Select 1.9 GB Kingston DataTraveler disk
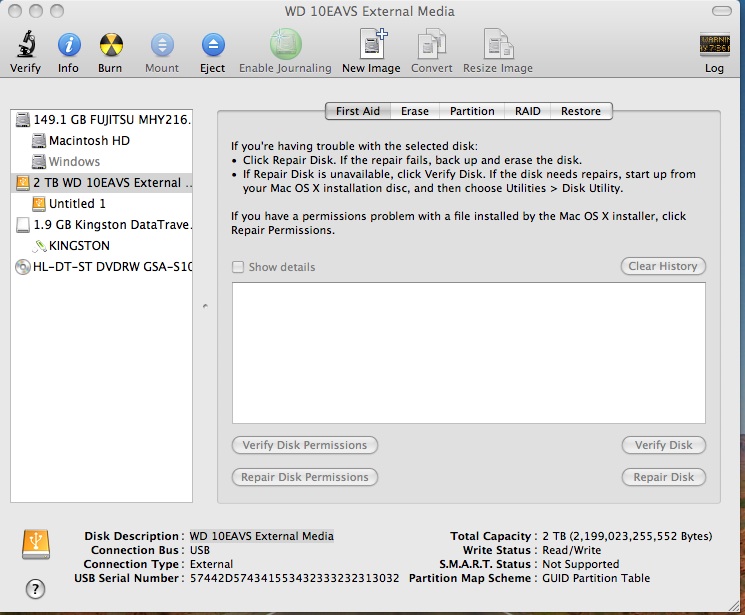Screen dimensions: 745x615 point(102,224)
